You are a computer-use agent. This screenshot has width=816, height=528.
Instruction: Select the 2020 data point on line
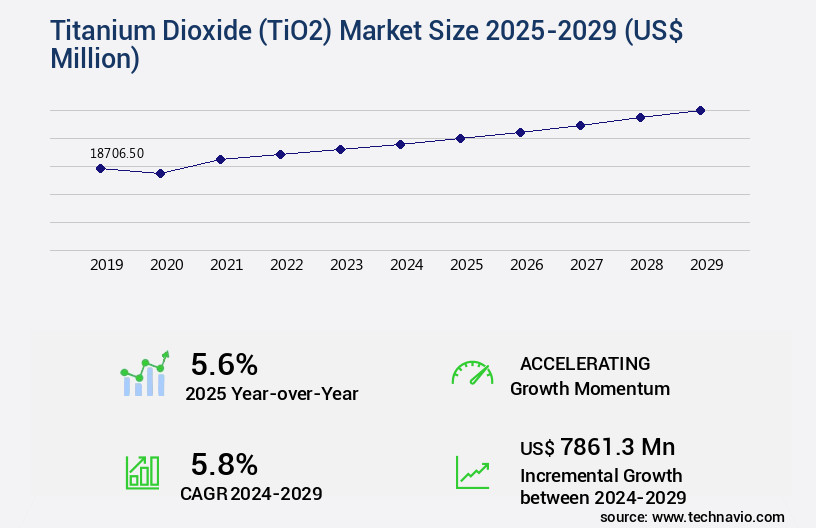[x=160, y=173]
